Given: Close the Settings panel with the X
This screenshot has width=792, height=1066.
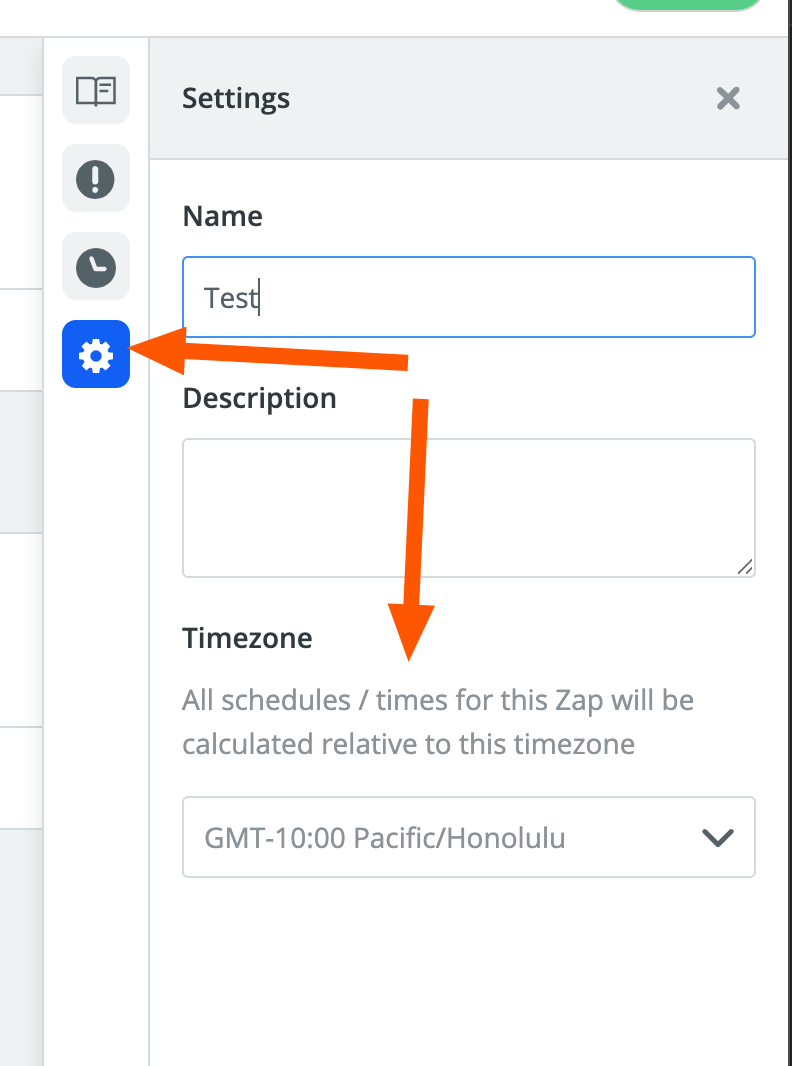Looking at the screenshot, I should pos(728,98).
